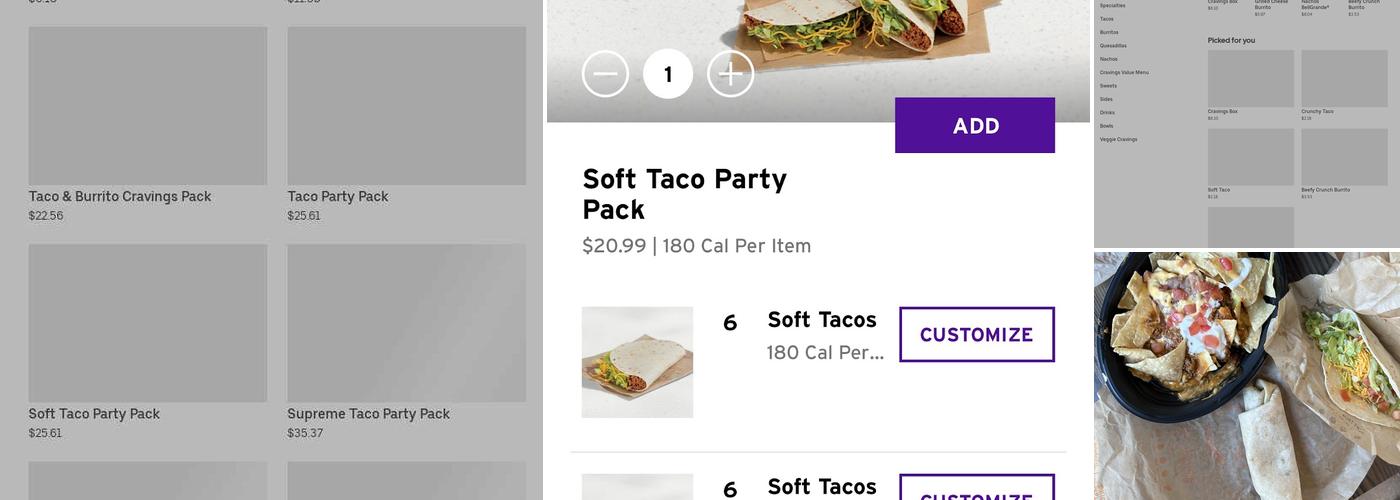Customize the first Soft Tacos item
The width and height of the screenshot is (1400, 500).
pyautogui.click(x=977, y=335)
